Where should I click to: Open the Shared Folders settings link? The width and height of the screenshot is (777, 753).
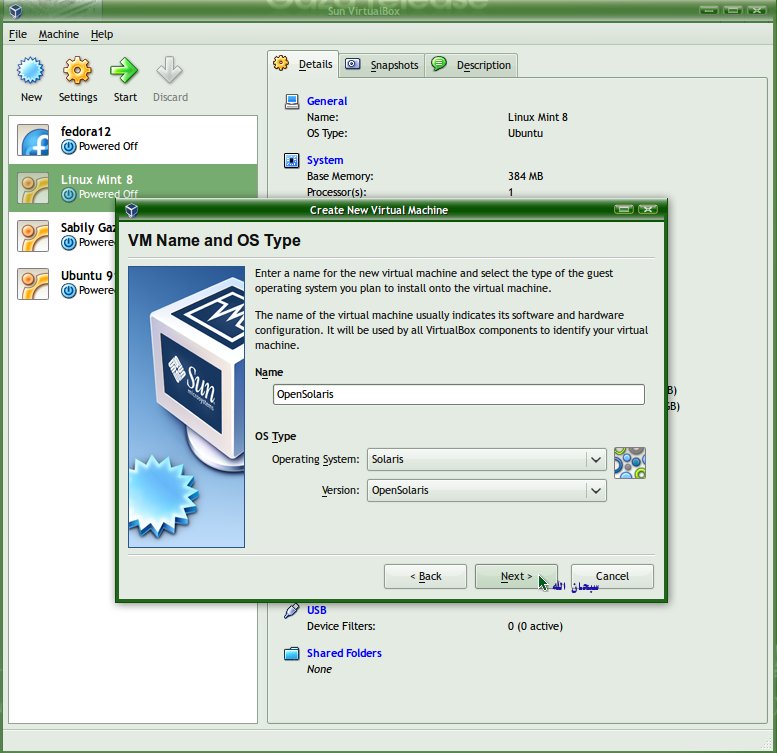[344, 653]
